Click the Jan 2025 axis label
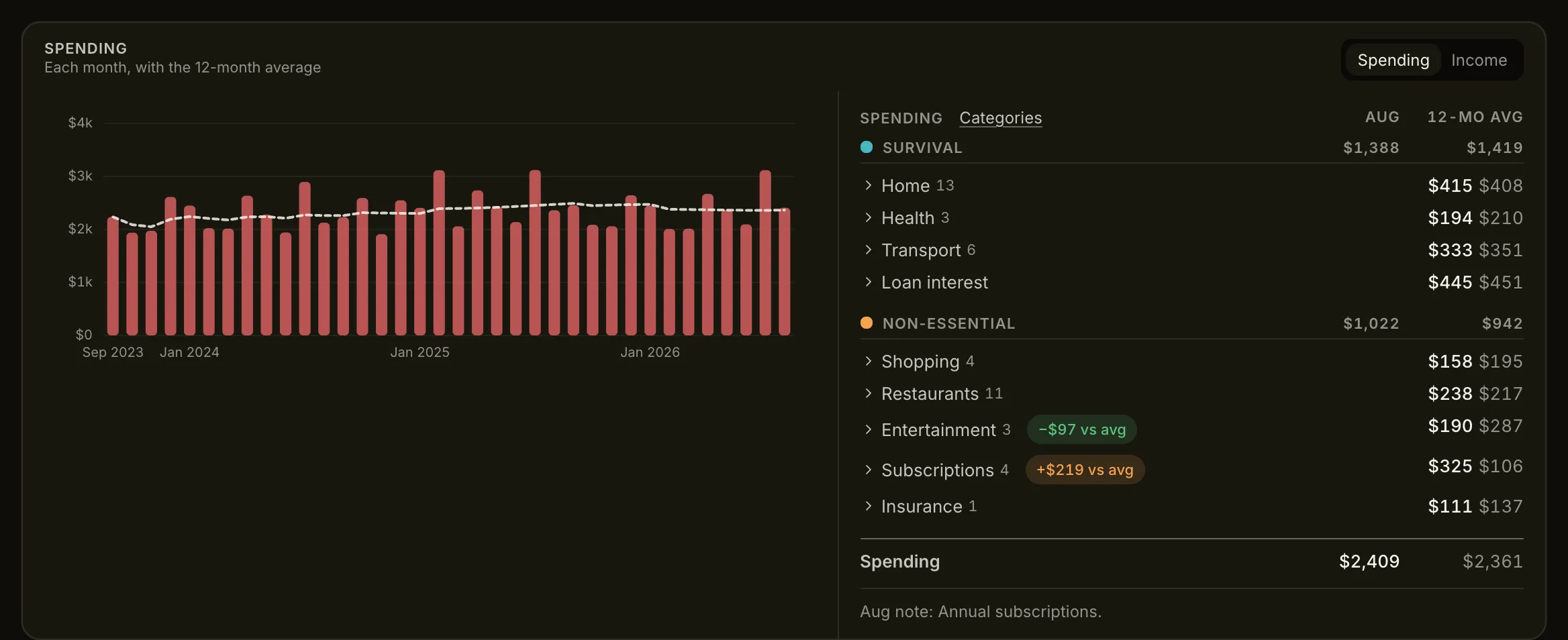 [x=420, y=352]
